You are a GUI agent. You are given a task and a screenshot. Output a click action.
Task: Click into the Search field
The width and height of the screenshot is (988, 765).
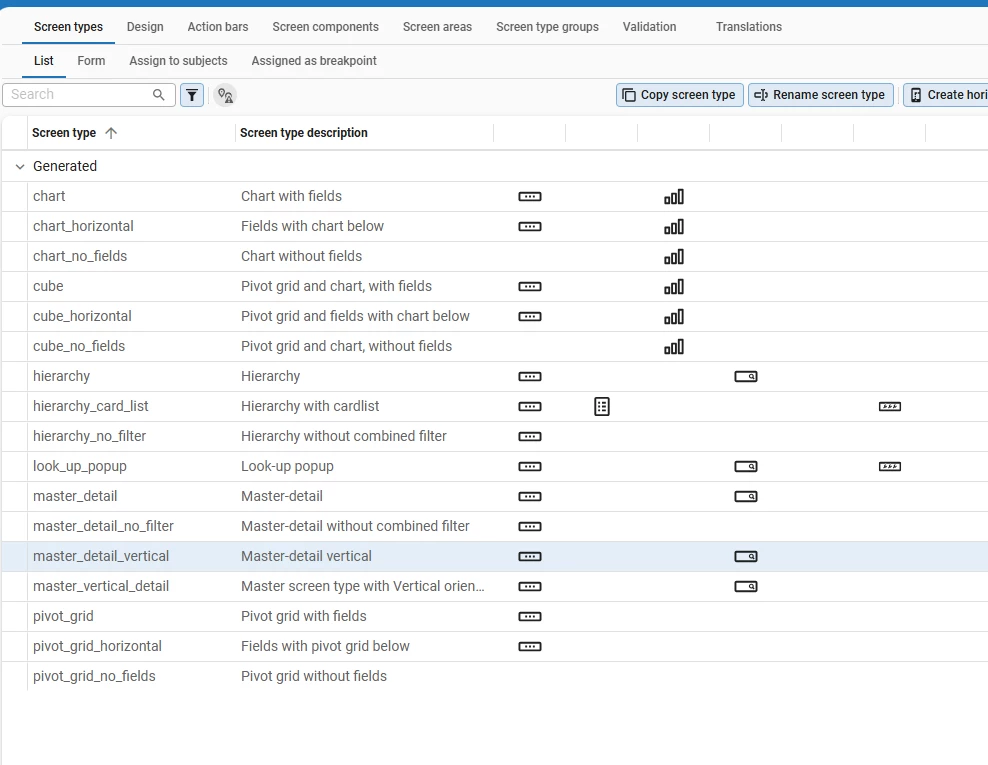point(80,95)
